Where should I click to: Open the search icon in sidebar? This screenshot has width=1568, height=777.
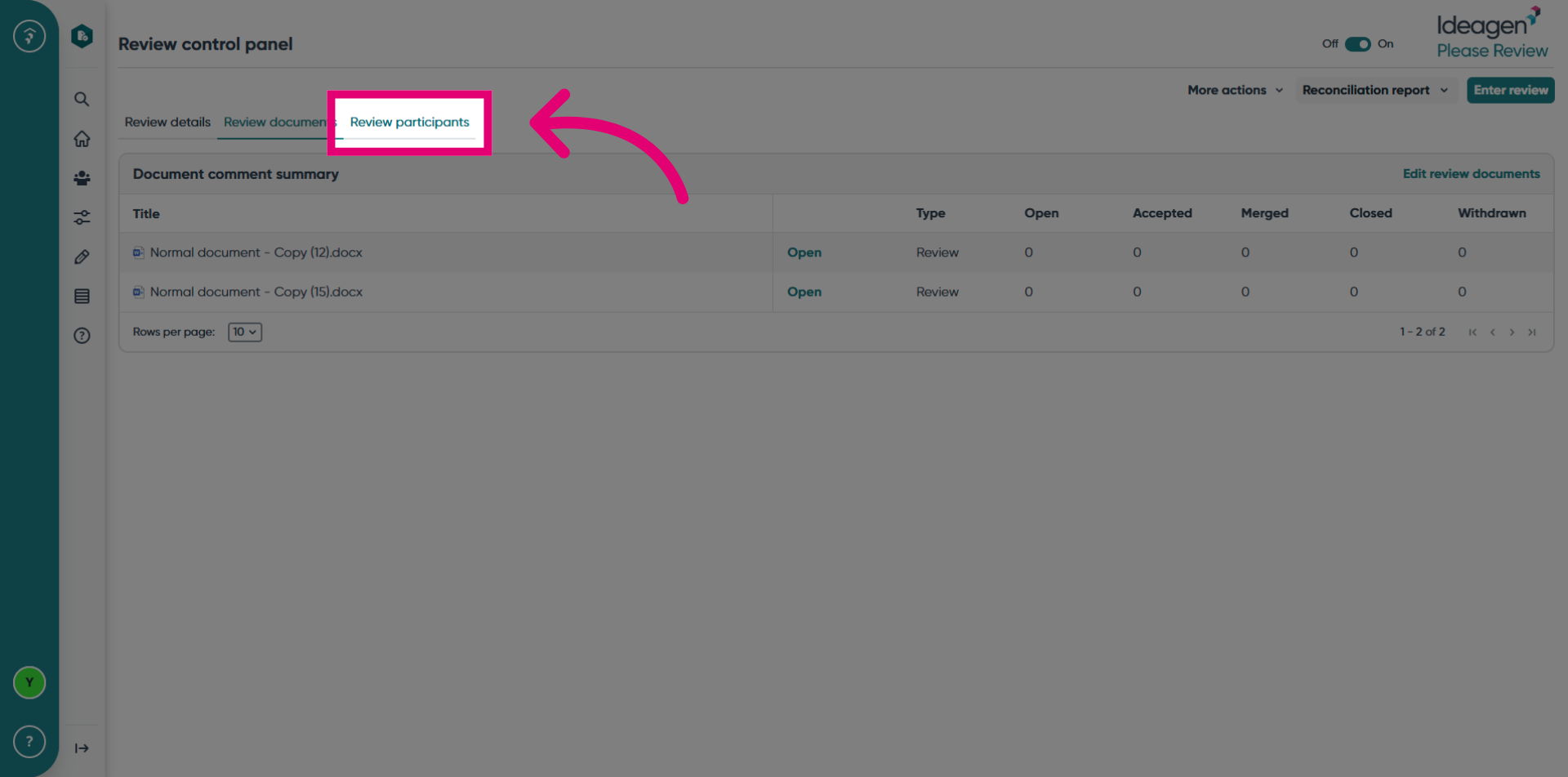click(82, 100)
